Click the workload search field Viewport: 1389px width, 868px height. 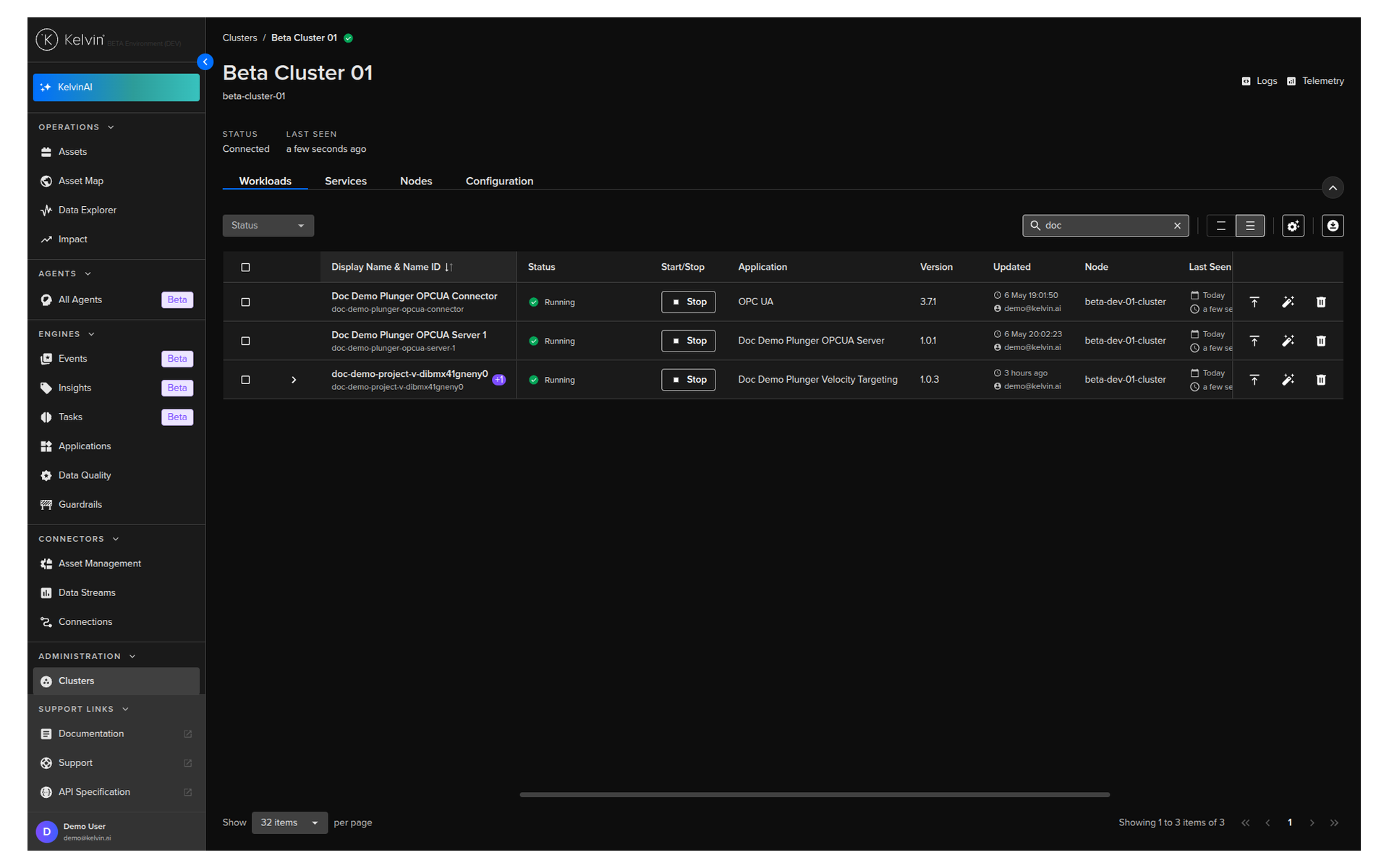coord(1105,226)
